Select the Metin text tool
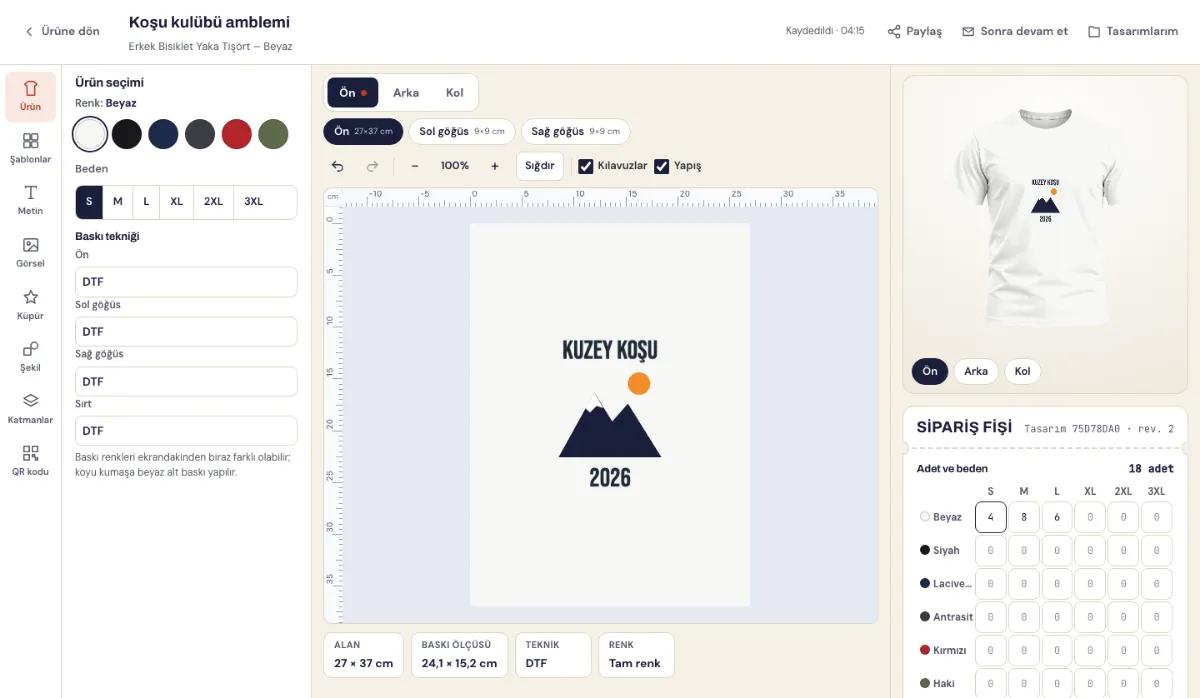Screen dimensions: 1200x698 31,201
